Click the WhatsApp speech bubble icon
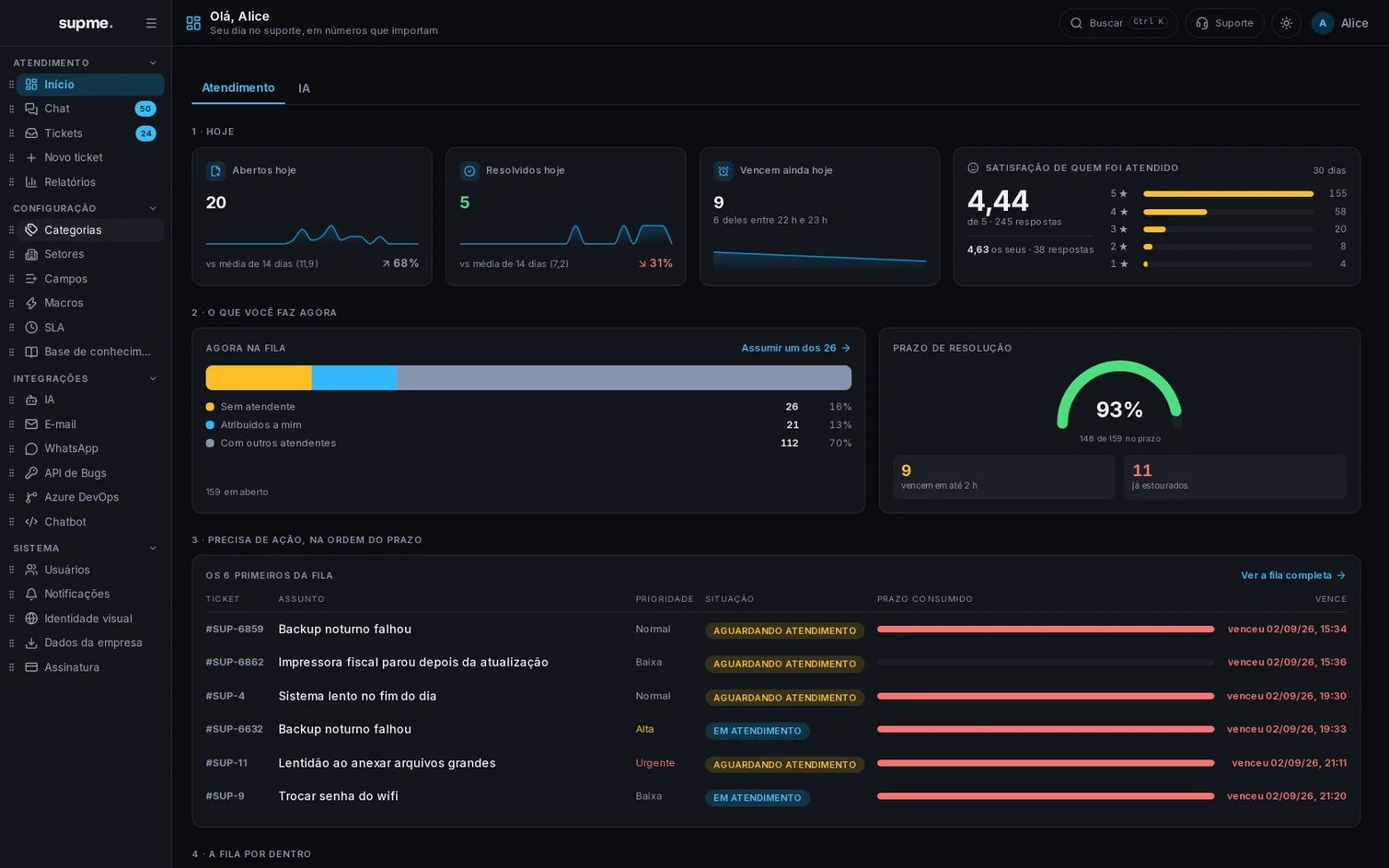The height and width of the screenshot is (868, 1389). [31, 449]
